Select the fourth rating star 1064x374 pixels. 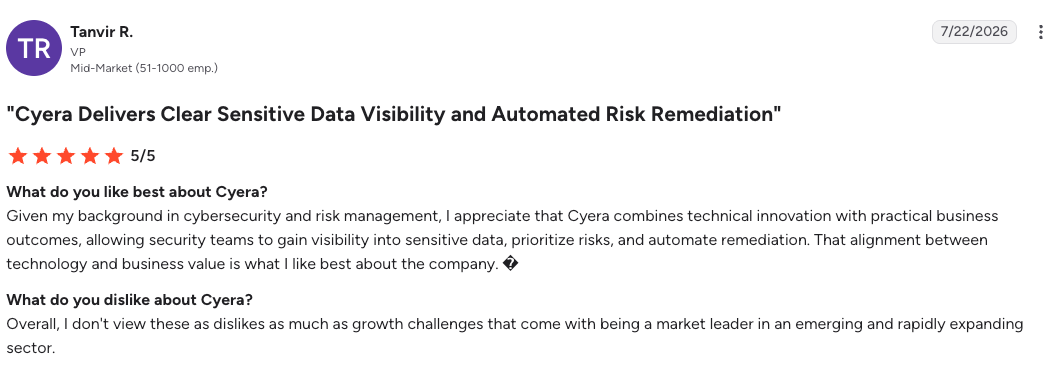tap(90, 157)
